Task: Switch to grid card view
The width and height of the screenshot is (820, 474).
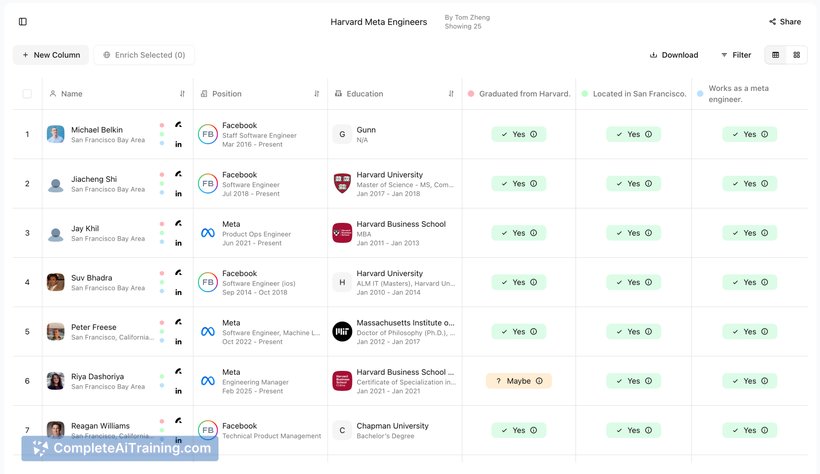Action: pos(796,55)
